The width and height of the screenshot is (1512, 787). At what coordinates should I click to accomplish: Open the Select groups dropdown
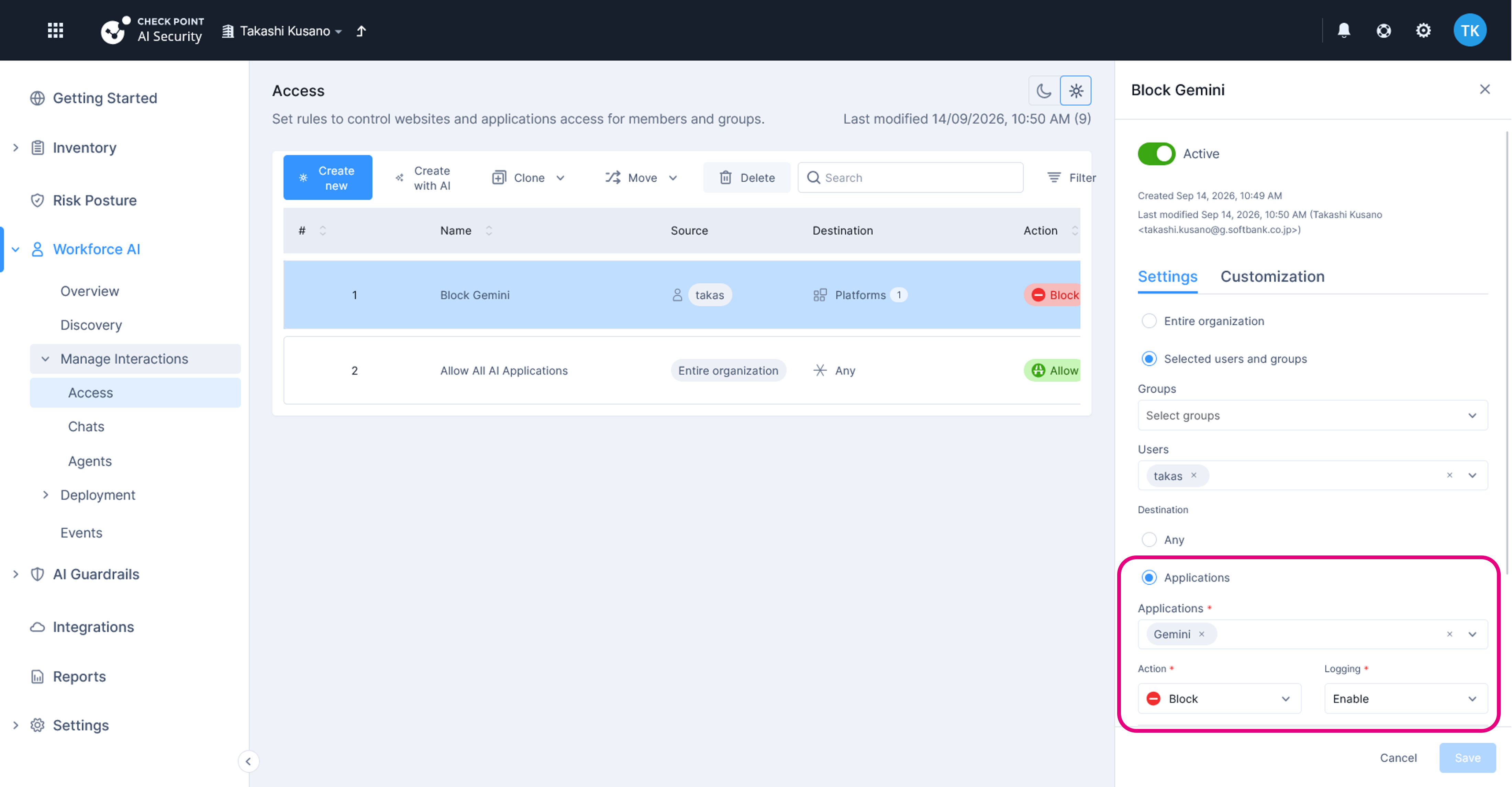1312,416
